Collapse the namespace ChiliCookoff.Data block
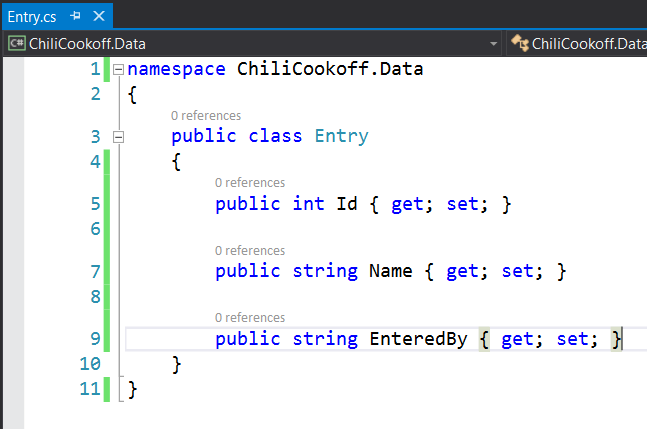This screenshot has width=647, height=429. [x=119, y=70]
